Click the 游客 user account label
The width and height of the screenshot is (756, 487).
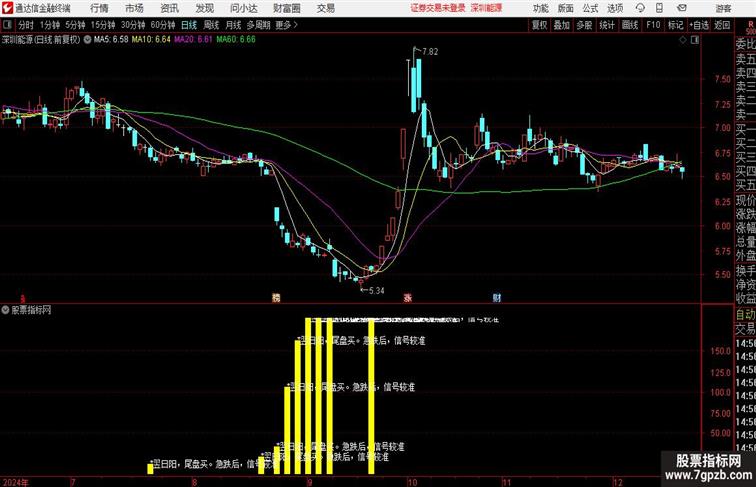pyautogui.click(x=723, y=8)
